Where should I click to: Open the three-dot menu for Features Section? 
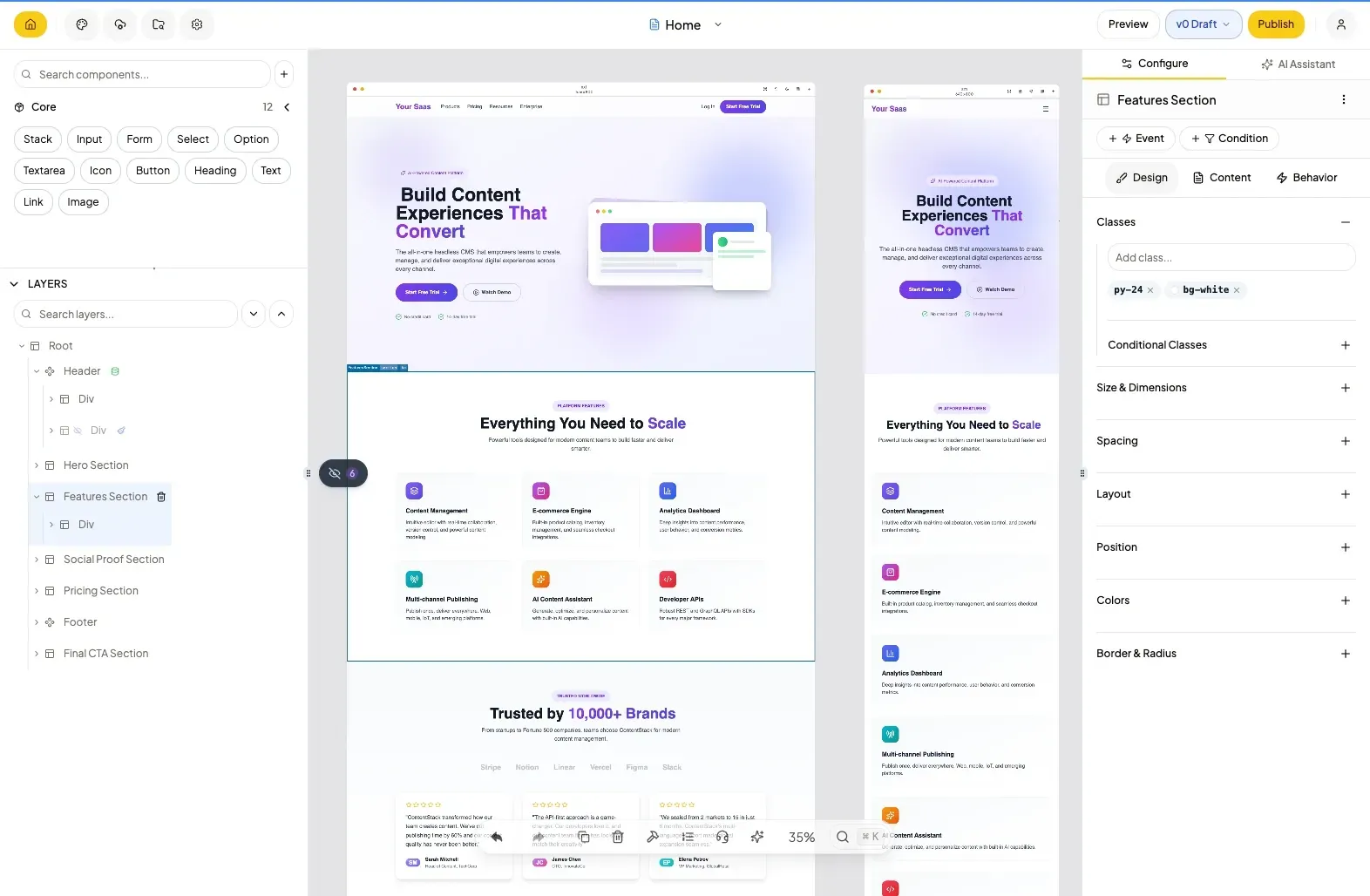(1343, 100)
